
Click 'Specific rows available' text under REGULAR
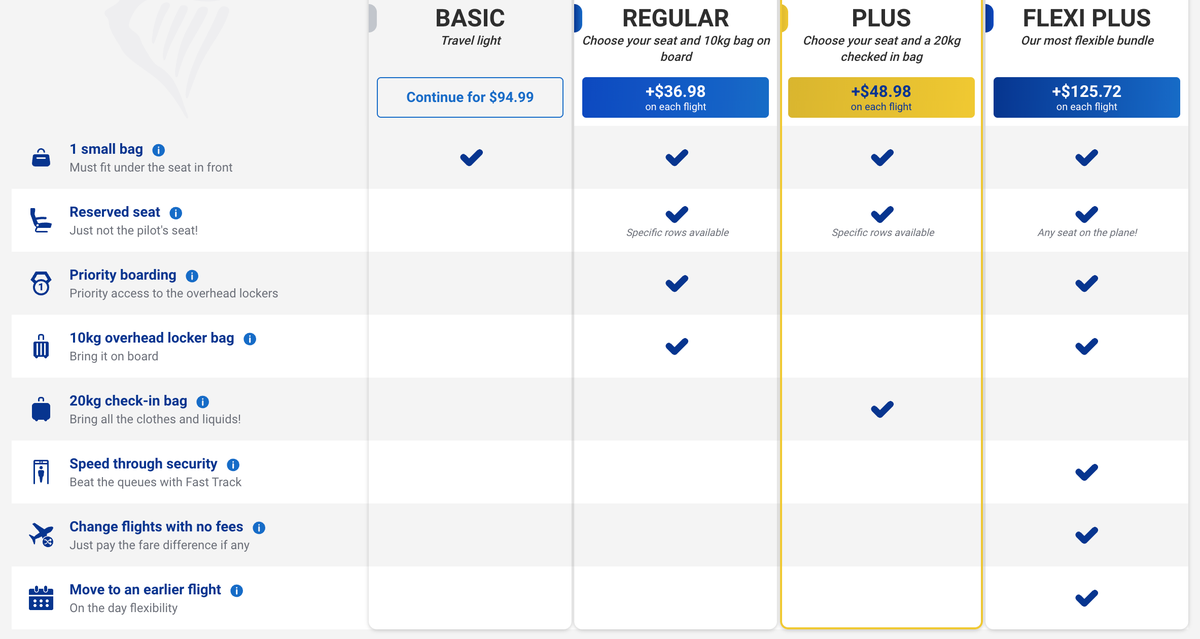(675, 232)
